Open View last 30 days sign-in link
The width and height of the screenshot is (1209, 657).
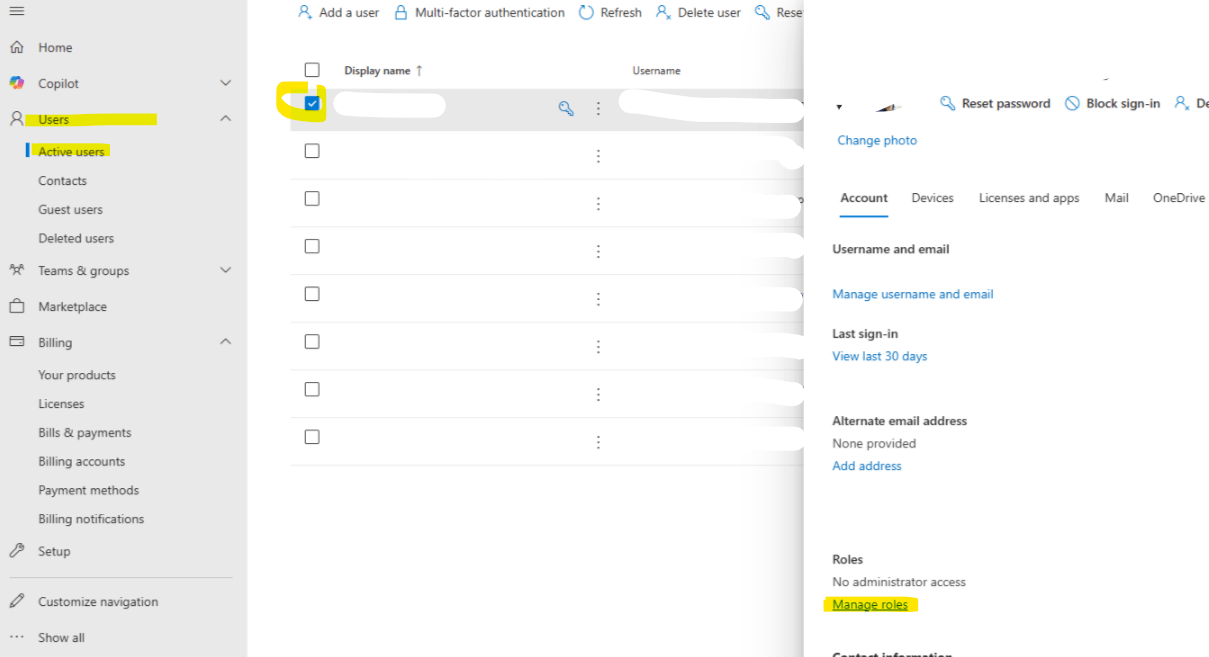click(879, 356)
